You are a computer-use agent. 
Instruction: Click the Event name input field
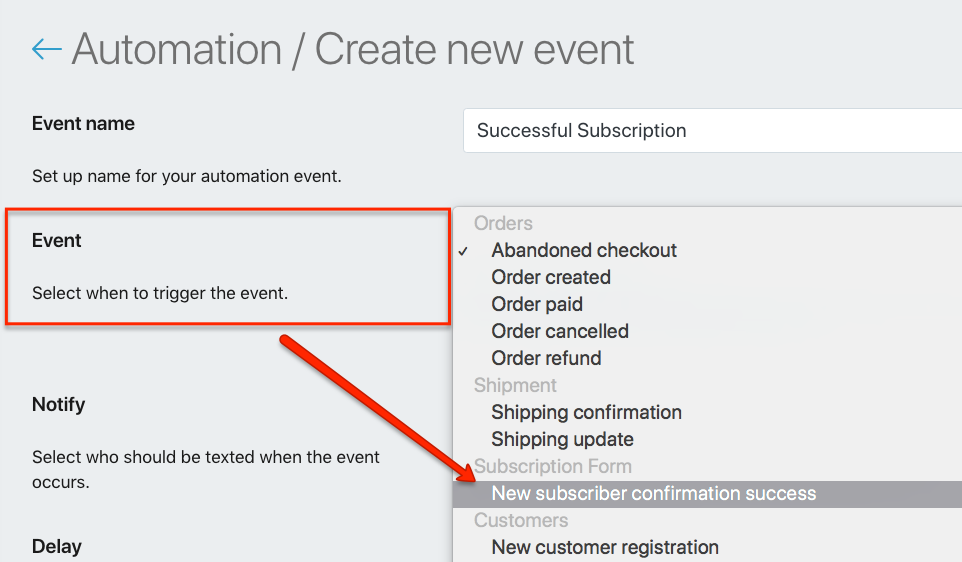[712, 131]
